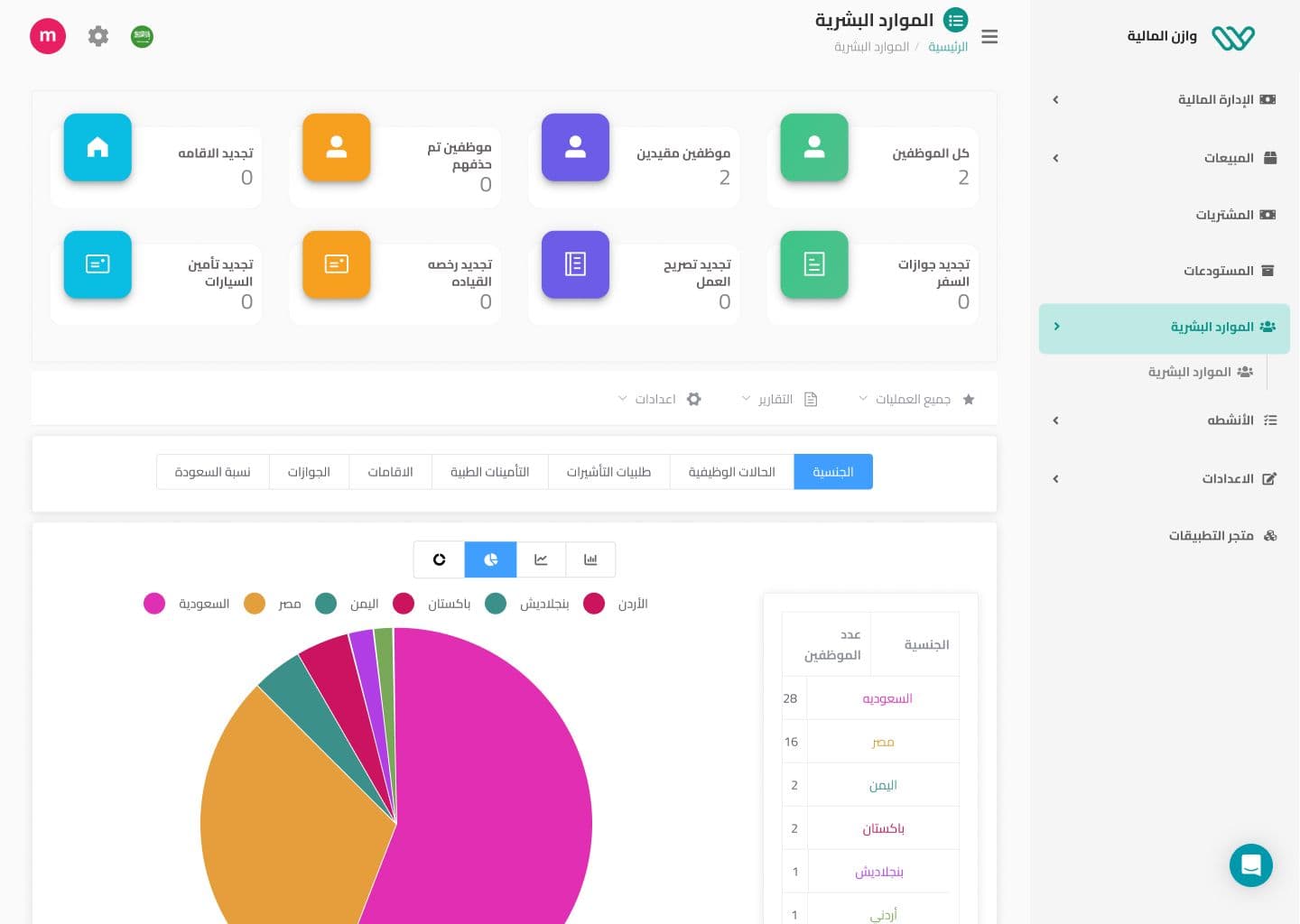Click the chat support bubble icon
Screen dimensions: 1300x924
point(1251,865)
